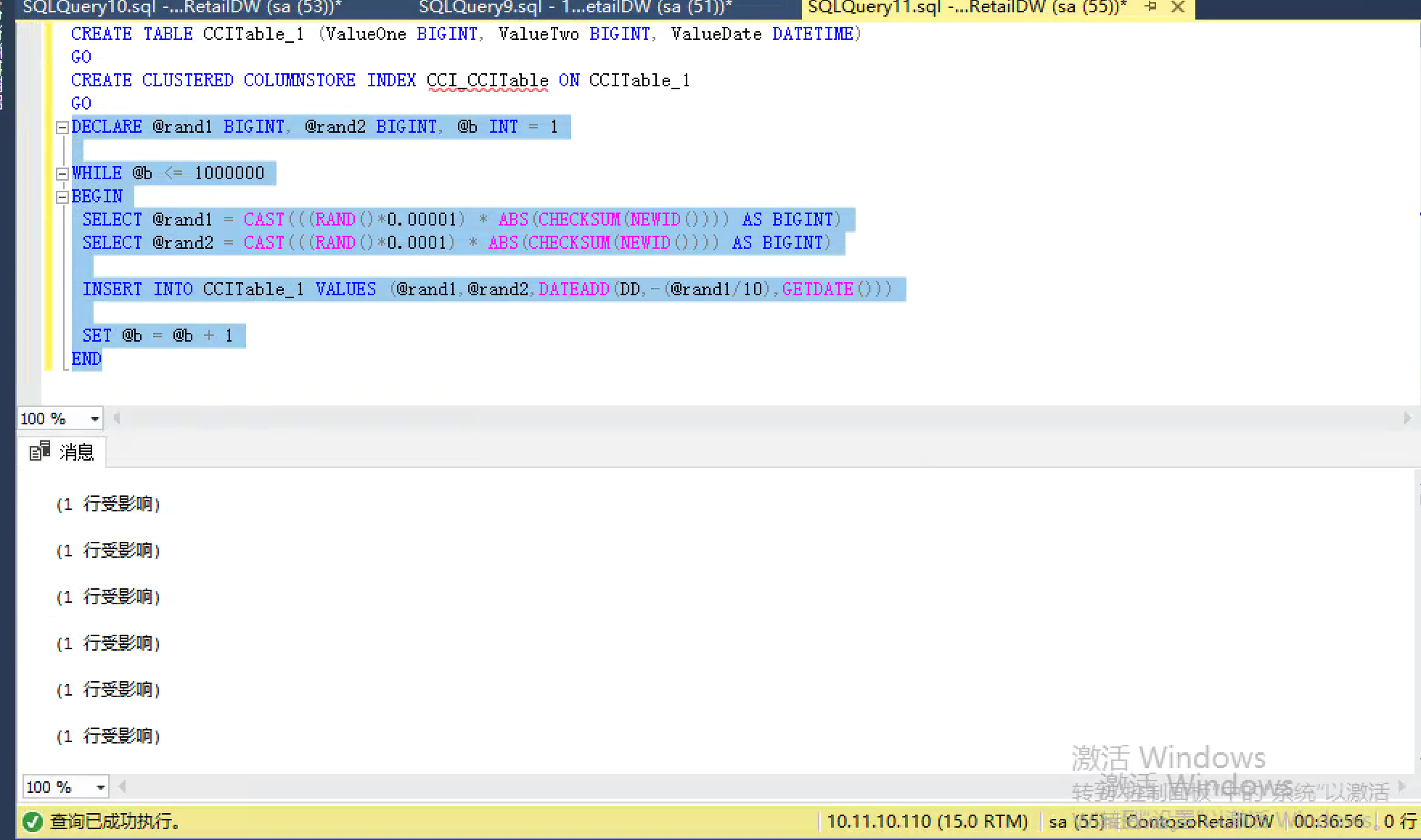The height and width of the screenshot is (840, 1421).
Task: Click the GETDATE function in INSERT line
Action: 817,289
